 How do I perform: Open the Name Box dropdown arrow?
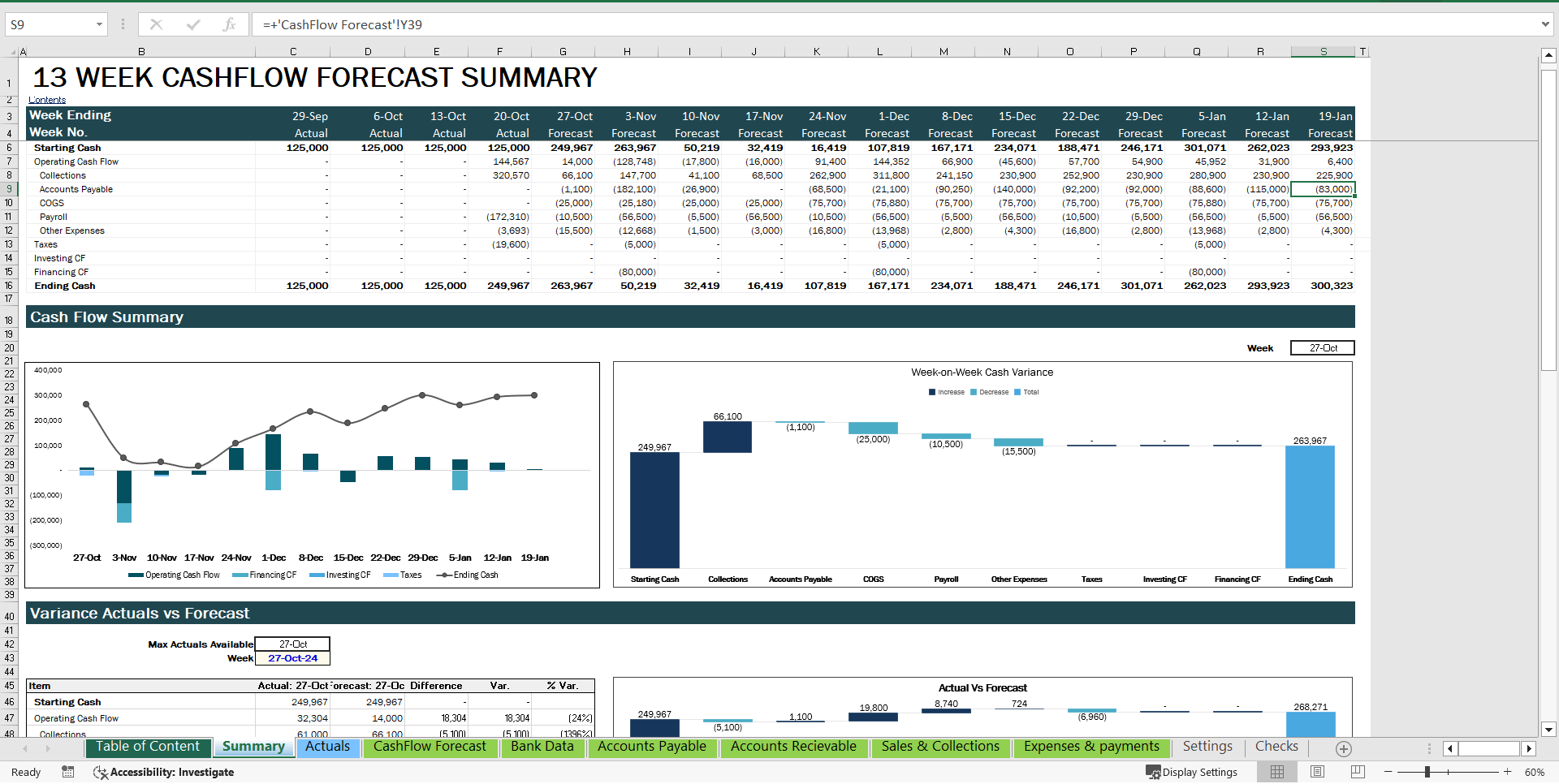pyautogui.click(x=99, y=24)
